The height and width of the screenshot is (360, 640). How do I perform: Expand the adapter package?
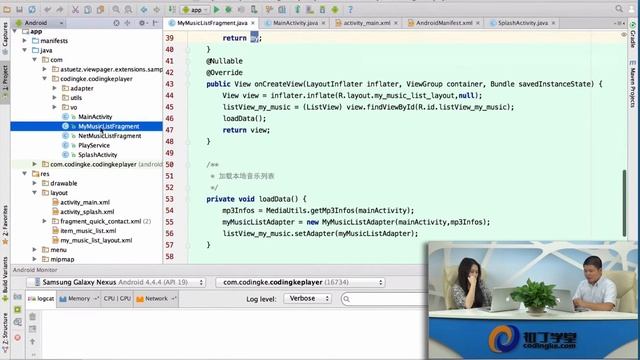pyautogui.click(x=54, y=88)
